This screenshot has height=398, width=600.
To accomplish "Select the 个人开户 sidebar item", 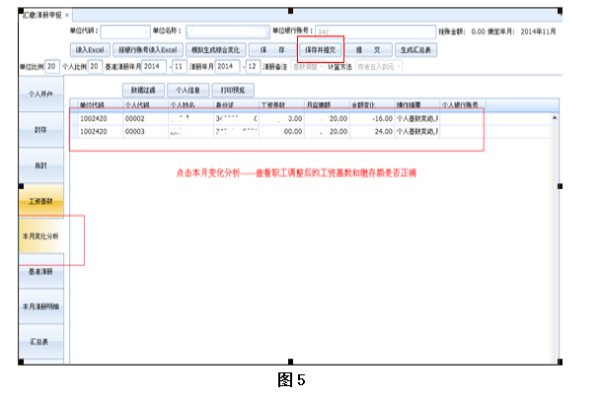I will (x=41, y=94).
